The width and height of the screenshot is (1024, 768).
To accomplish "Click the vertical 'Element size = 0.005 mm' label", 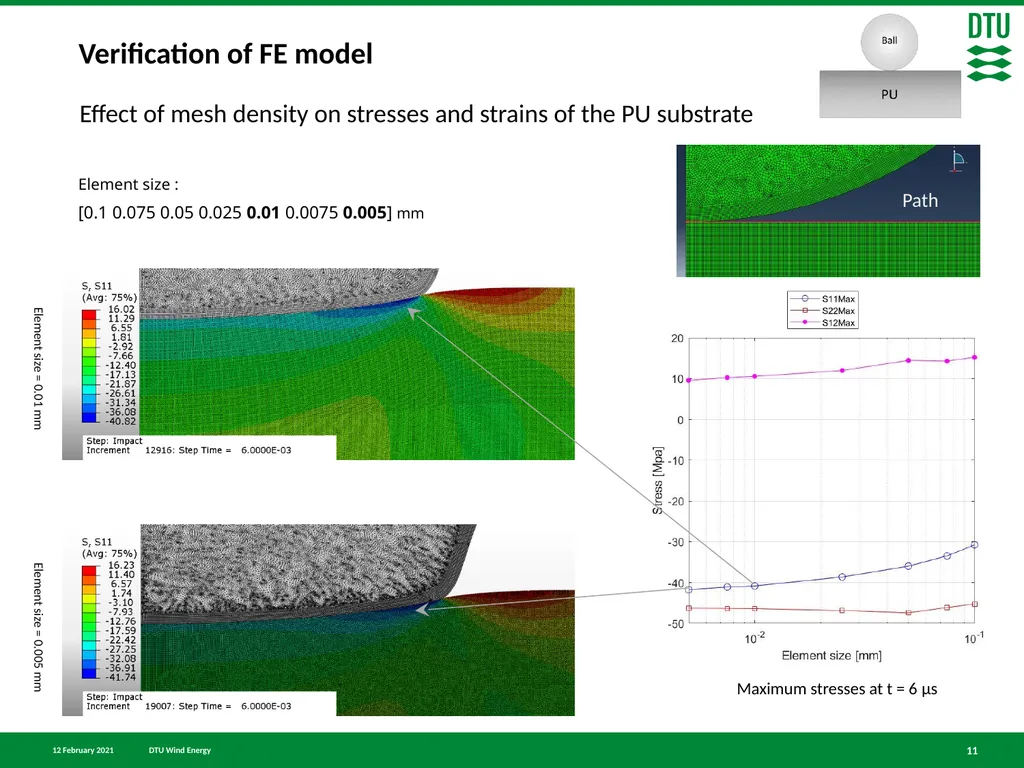I will tap(37, 627).
